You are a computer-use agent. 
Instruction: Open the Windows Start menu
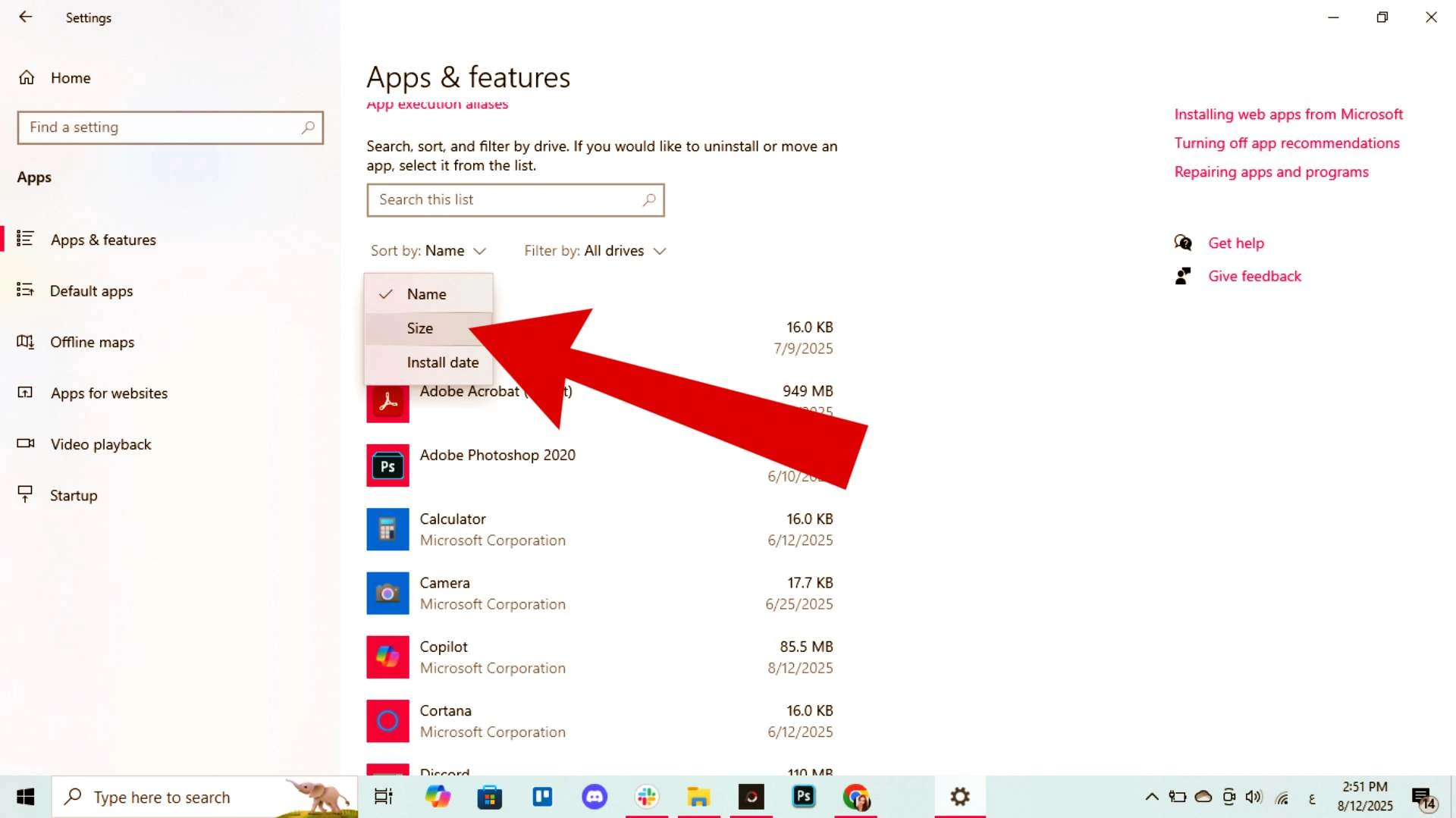click(x=25, y=797)
